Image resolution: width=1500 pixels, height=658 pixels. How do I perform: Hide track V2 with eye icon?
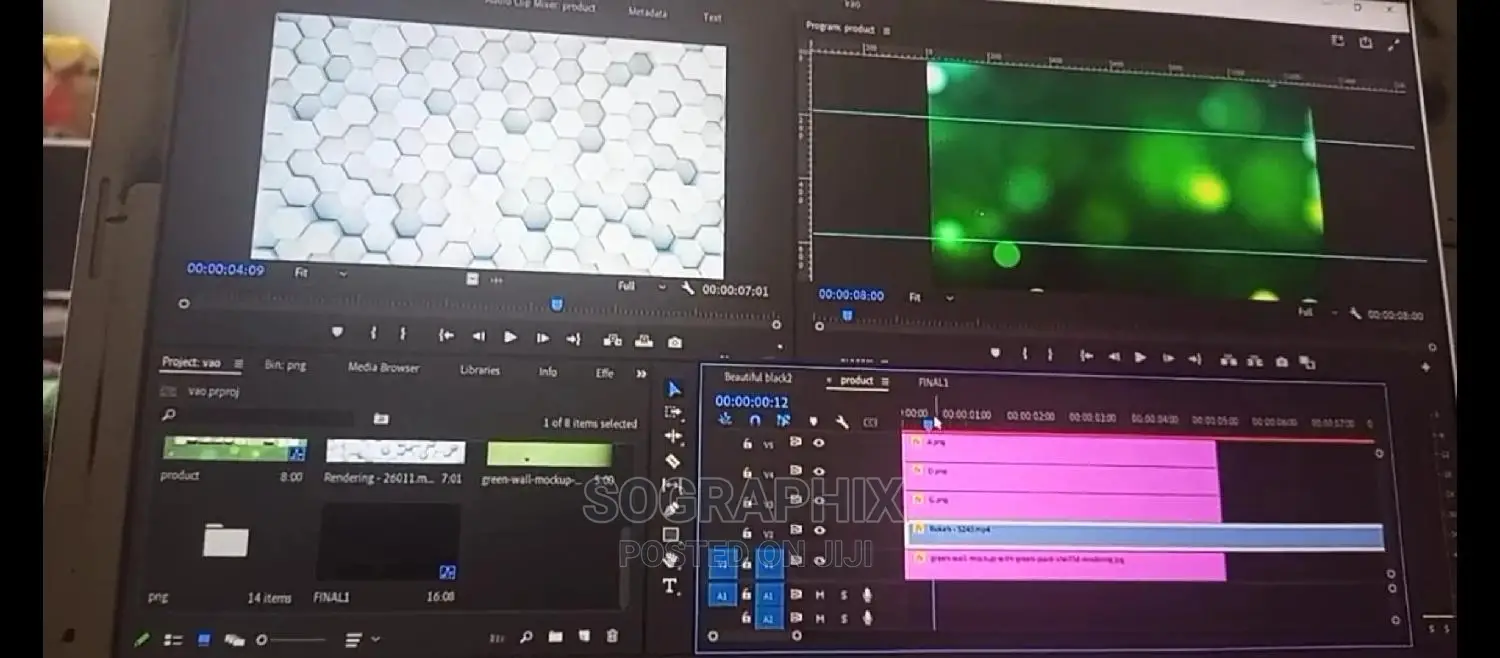819,530
